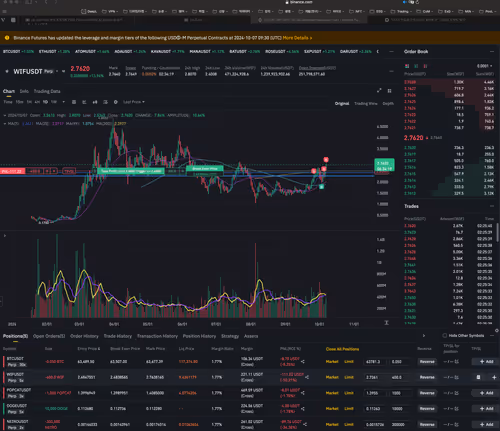The height and width of the screenshot is (431, 500).
Task: Open order book precision 0.0001 dropdown
Action: (484, 66)
